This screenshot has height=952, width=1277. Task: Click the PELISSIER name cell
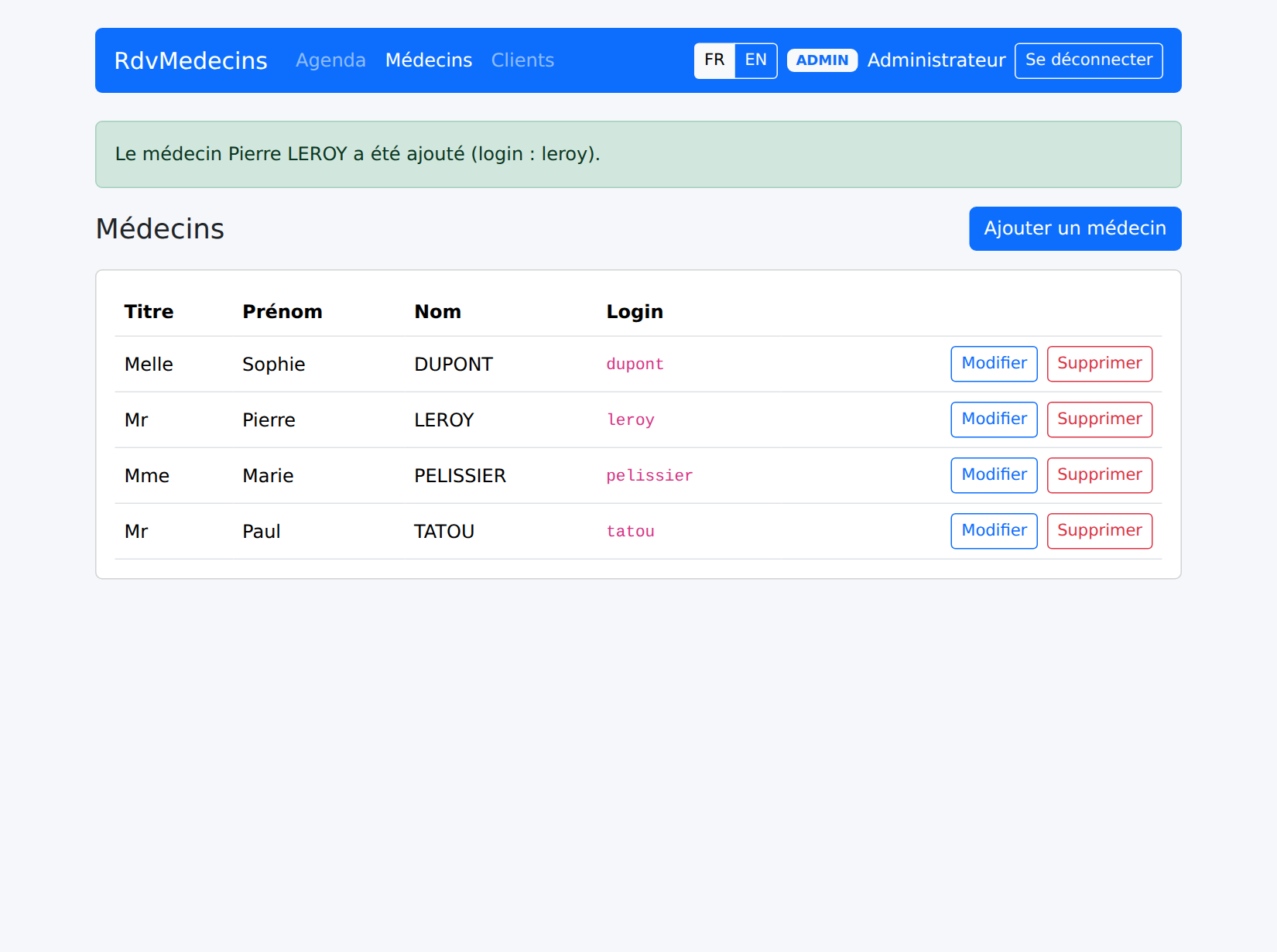tap(460, 476)
